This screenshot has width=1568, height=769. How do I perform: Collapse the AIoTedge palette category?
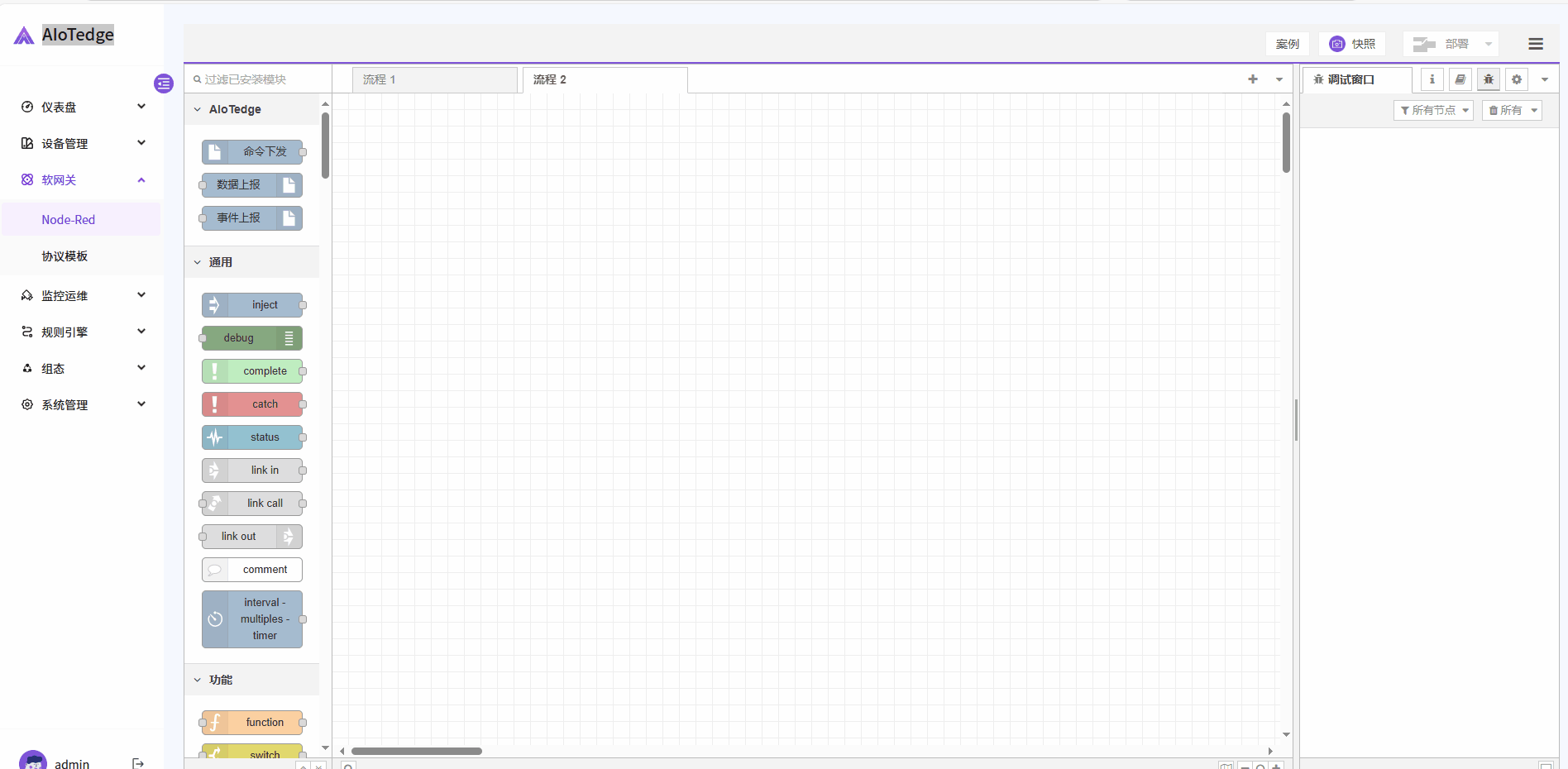tap(251, 109)
